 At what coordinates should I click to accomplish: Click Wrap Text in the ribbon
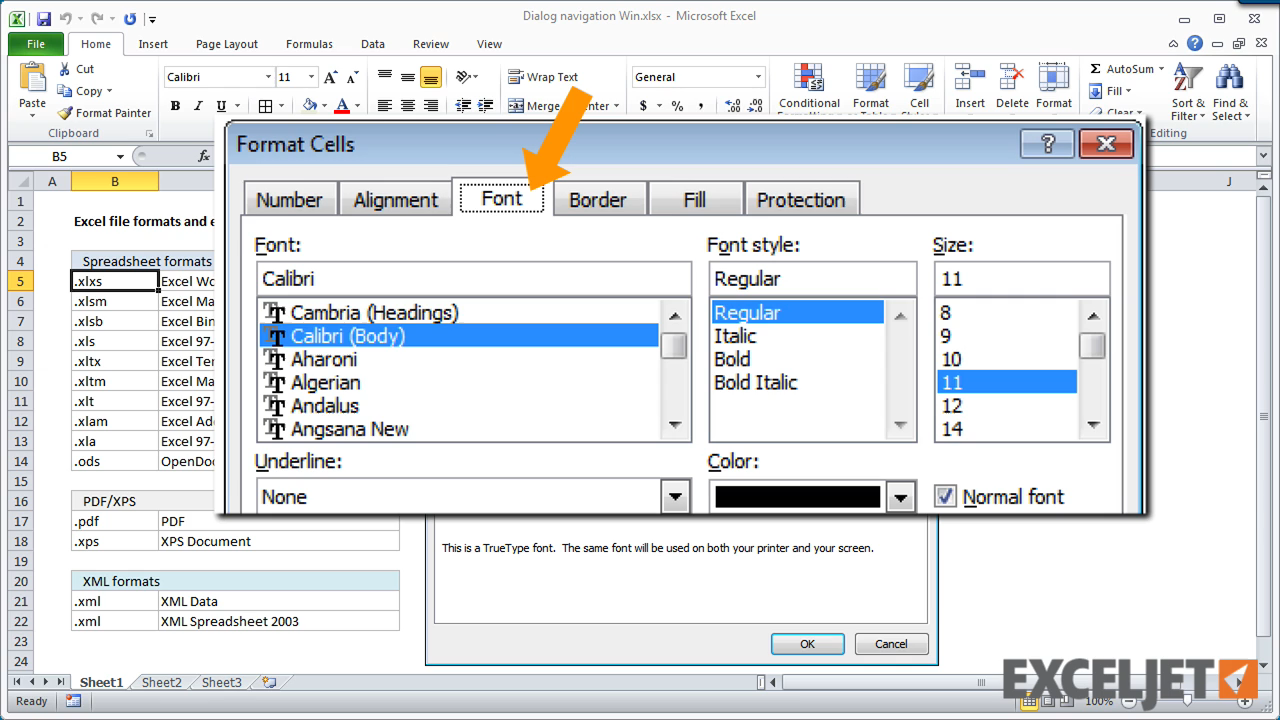[543, 77]
